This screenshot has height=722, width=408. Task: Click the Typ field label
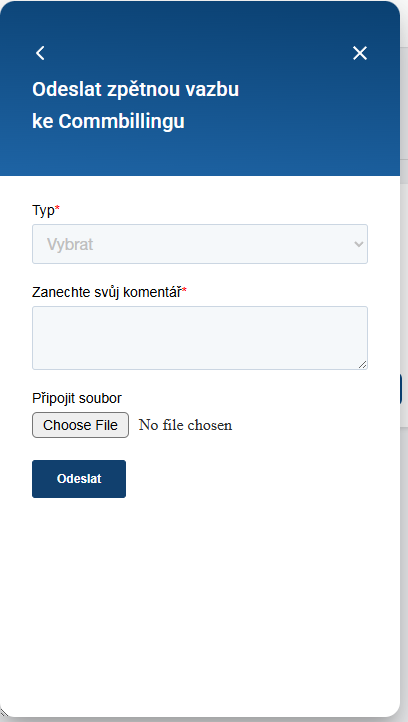coord(43,210)
